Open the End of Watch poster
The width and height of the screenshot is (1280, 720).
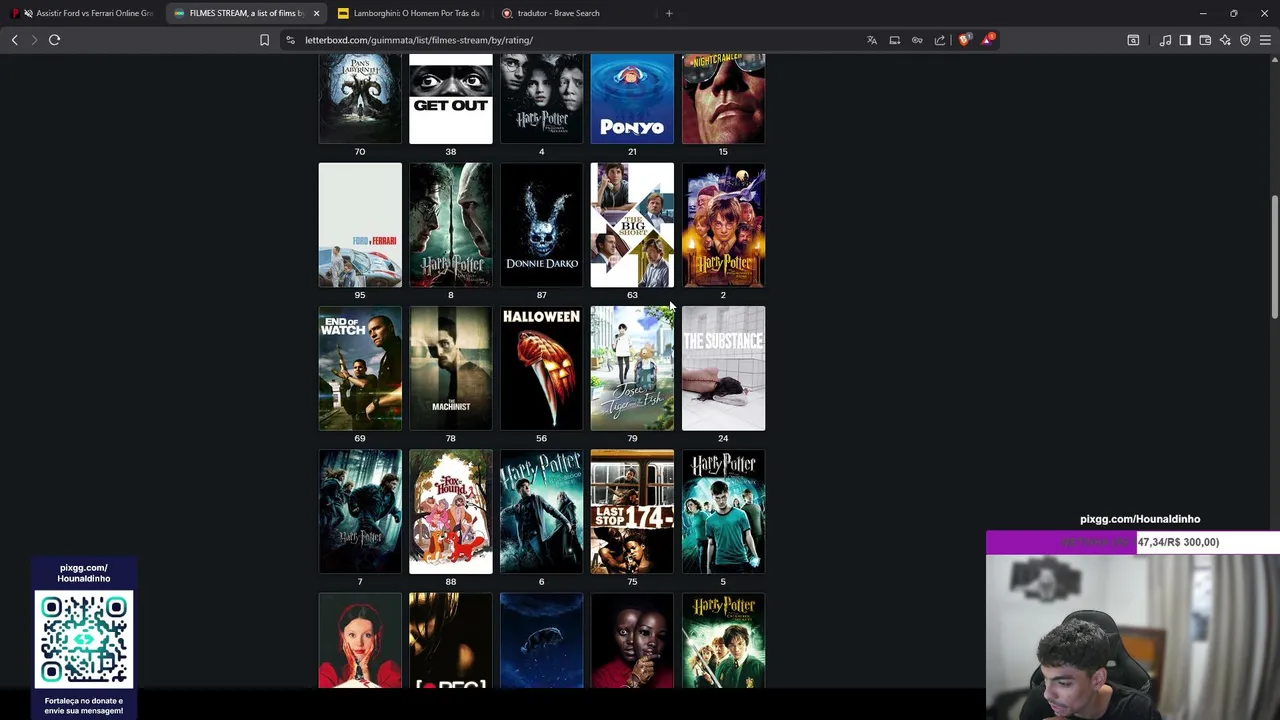pyautogui.click(x=360, y=368)
